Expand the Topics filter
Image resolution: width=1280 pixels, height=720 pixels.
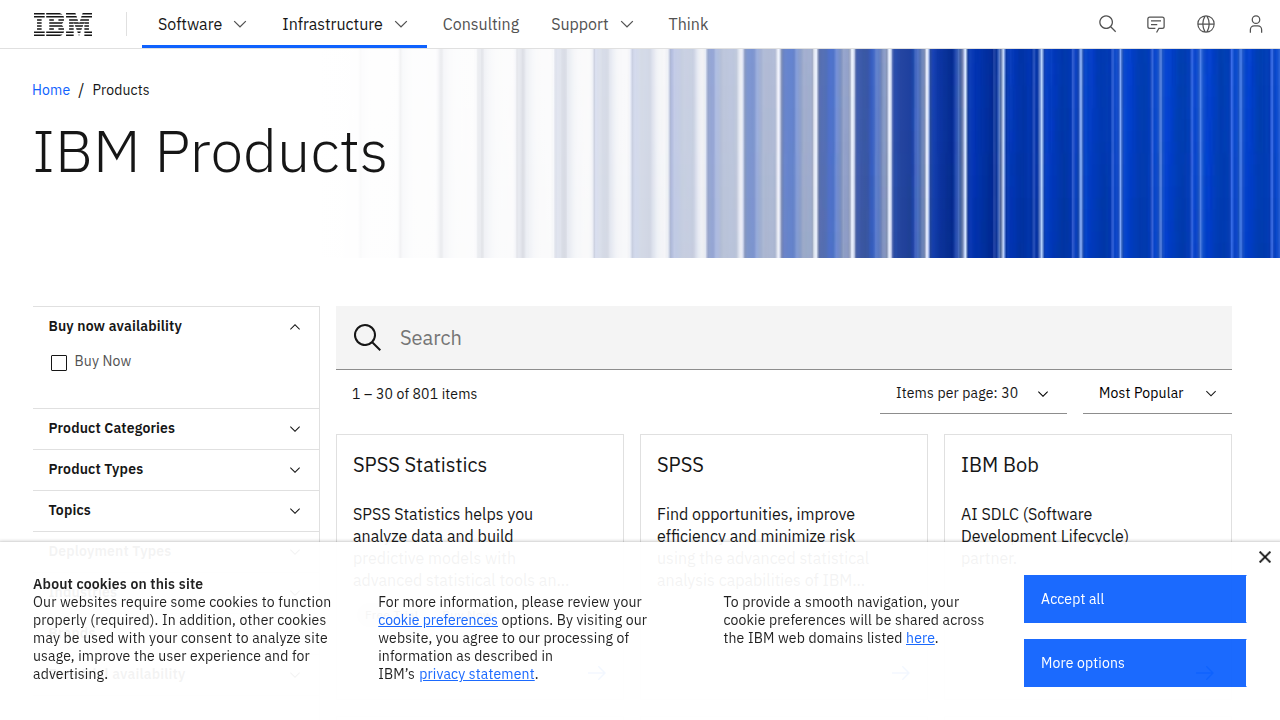click(176, 511)
